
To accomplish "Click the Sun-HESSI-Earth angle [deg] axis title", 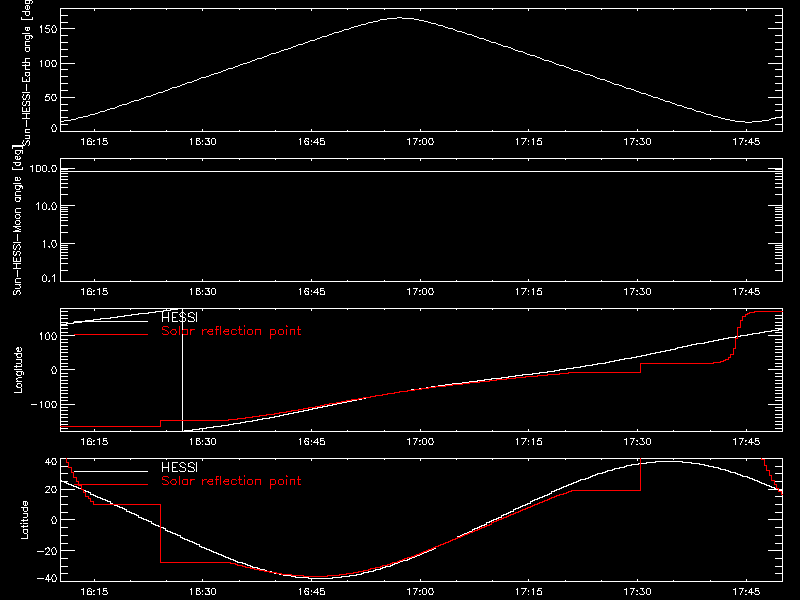I will coord(27,73).
